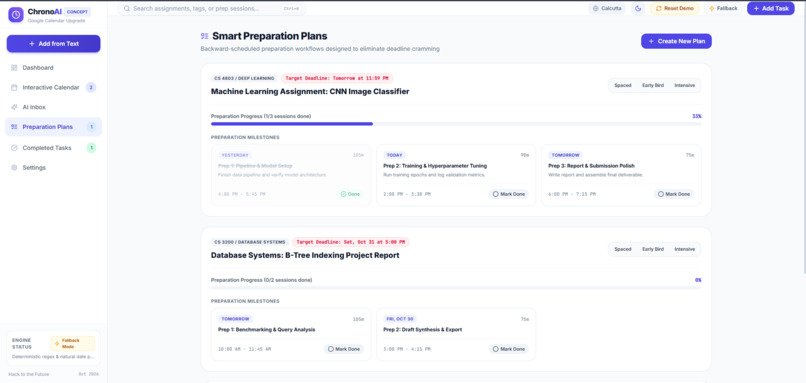Click the Preparation Plans list icon in sidebar

(14, 127)
